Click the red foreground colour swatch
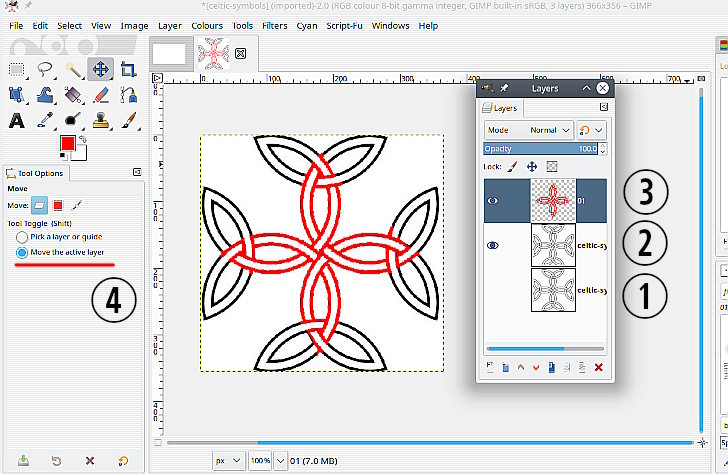The width and height of the screenshot is (728, 474). [x=68, y=144]
